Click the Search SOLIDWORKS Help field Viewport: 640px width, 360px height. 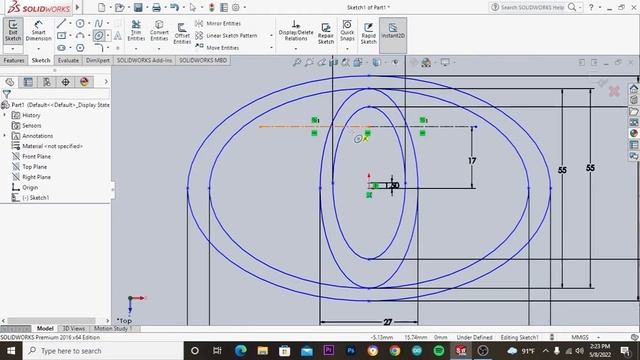tap(532, 7)
